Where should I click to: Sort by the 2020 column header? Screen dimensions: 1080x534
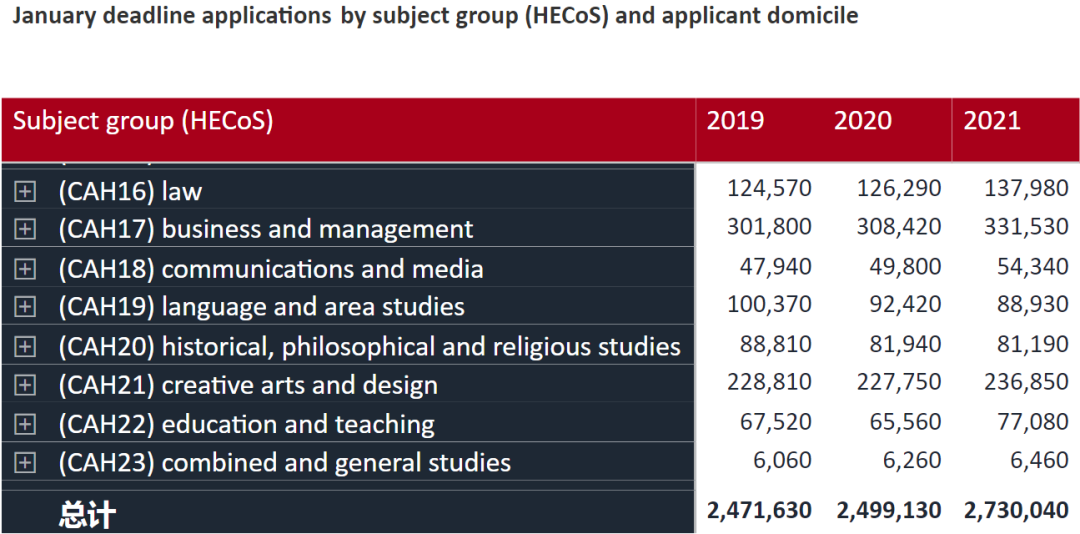(x=863, y=121)
